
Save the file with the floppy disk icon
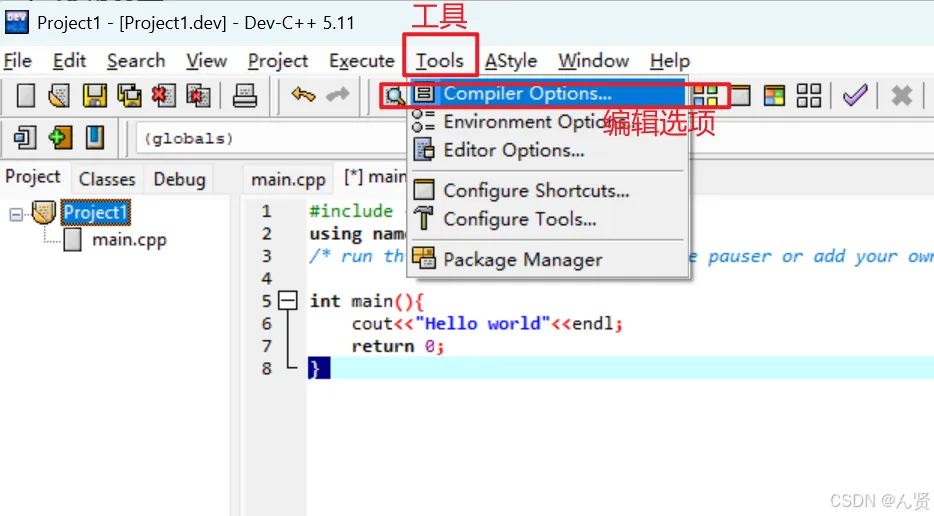94,95
